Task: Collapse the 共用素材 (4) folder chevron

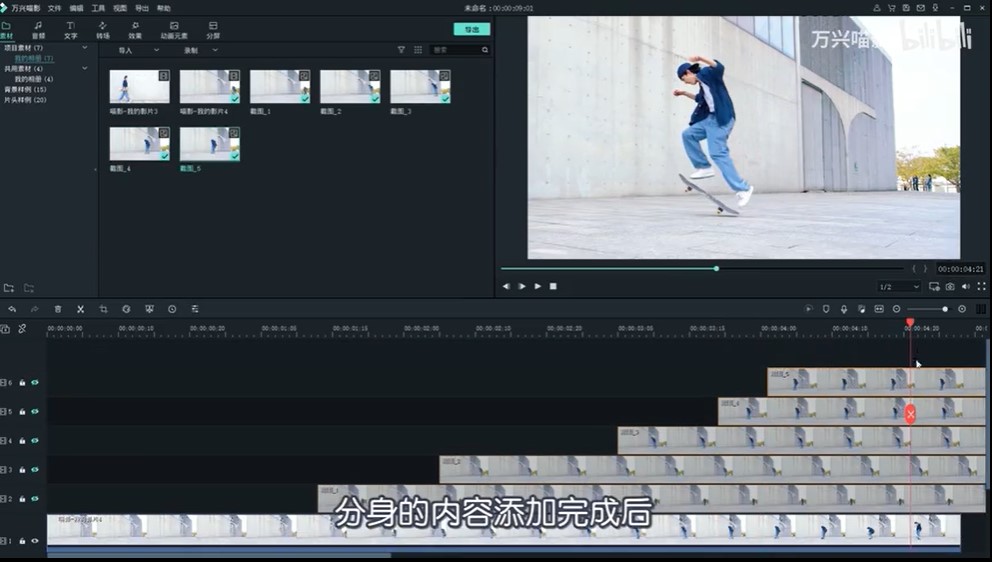Action: click(85, 68)
